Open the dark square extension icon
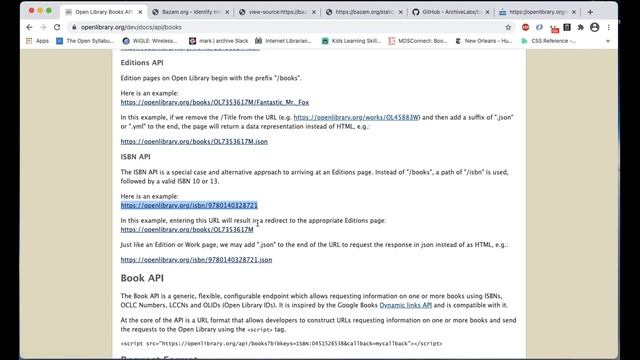The height and width of the screenshot is (360, 640). click(x=567, y=27)
